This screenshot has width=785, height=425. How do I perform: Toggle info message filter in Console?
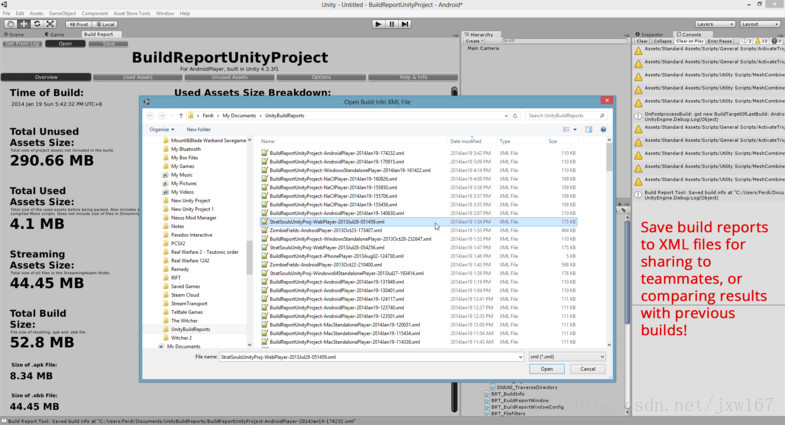coord(745,41)
